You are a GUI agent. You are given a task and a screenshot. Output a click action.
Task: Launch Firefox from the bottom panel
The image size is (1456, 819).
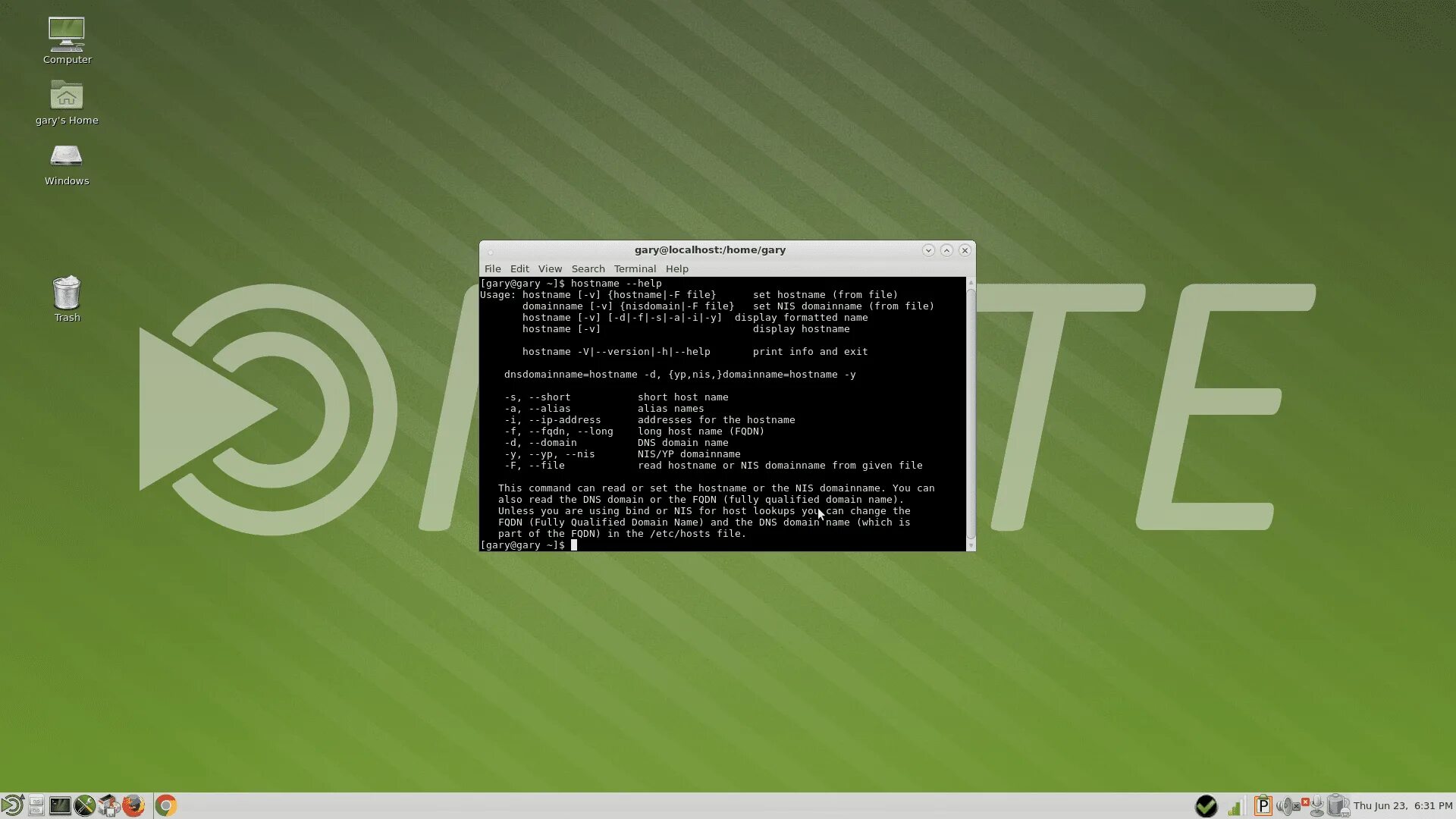click(x=133, y=805)
